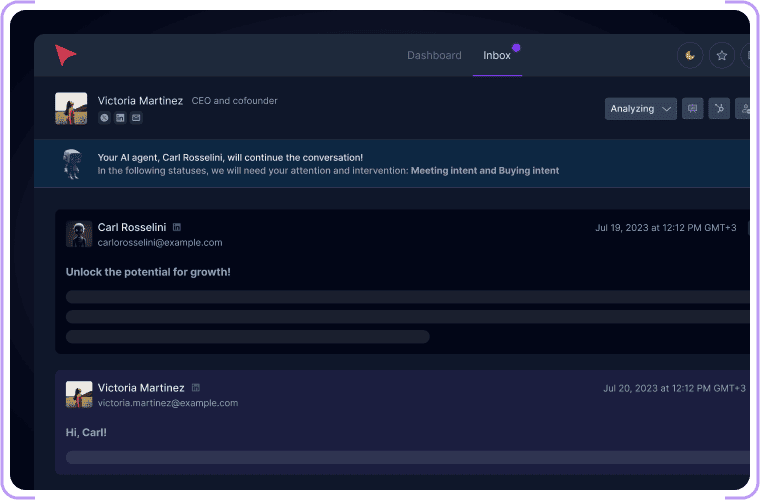The height and width of the screenshot is (500, 760).
Task: Click Victoria Martinez's avatar in her reply
Action: 79,394
